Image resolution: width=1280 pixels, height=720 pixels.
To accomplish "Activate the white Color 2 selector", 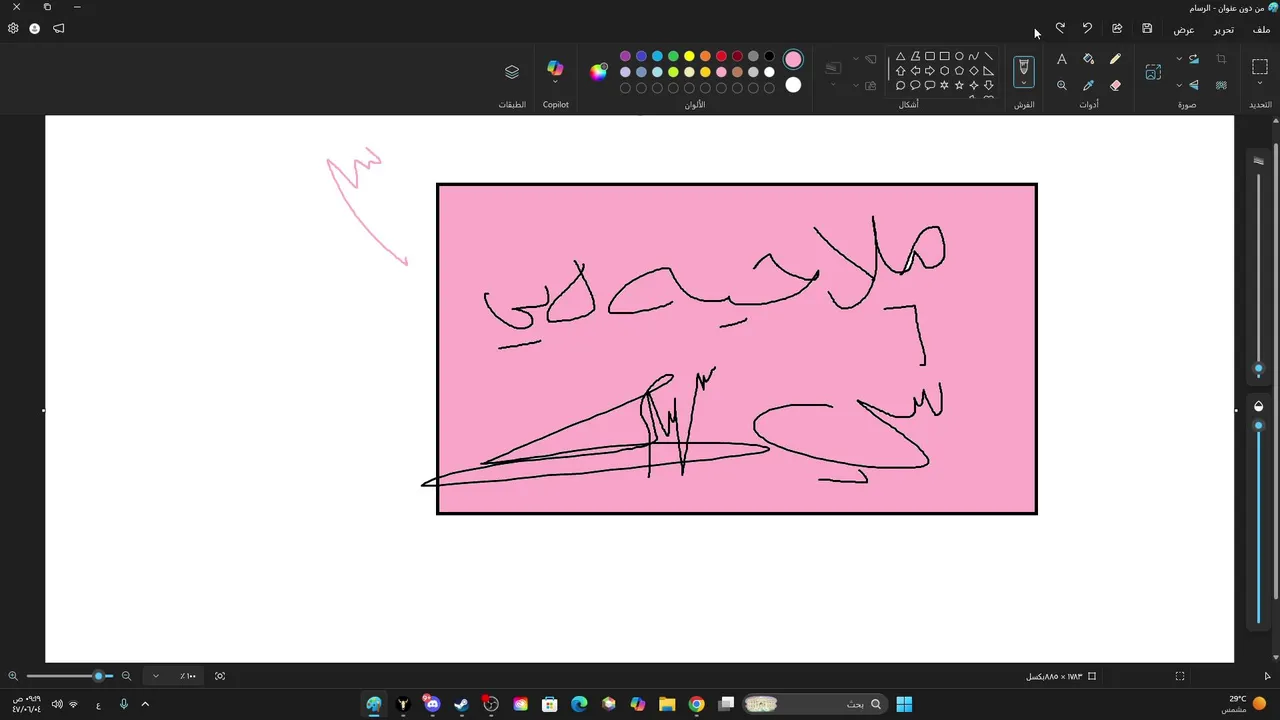I will tap(793, 85).
